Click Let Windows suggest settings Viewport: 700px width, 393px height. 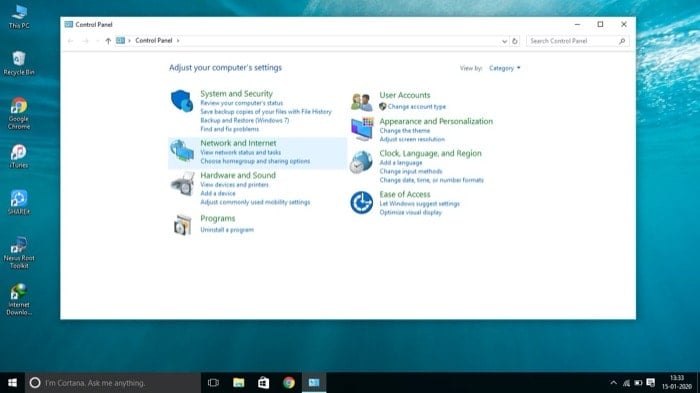(x=419, y=204)
